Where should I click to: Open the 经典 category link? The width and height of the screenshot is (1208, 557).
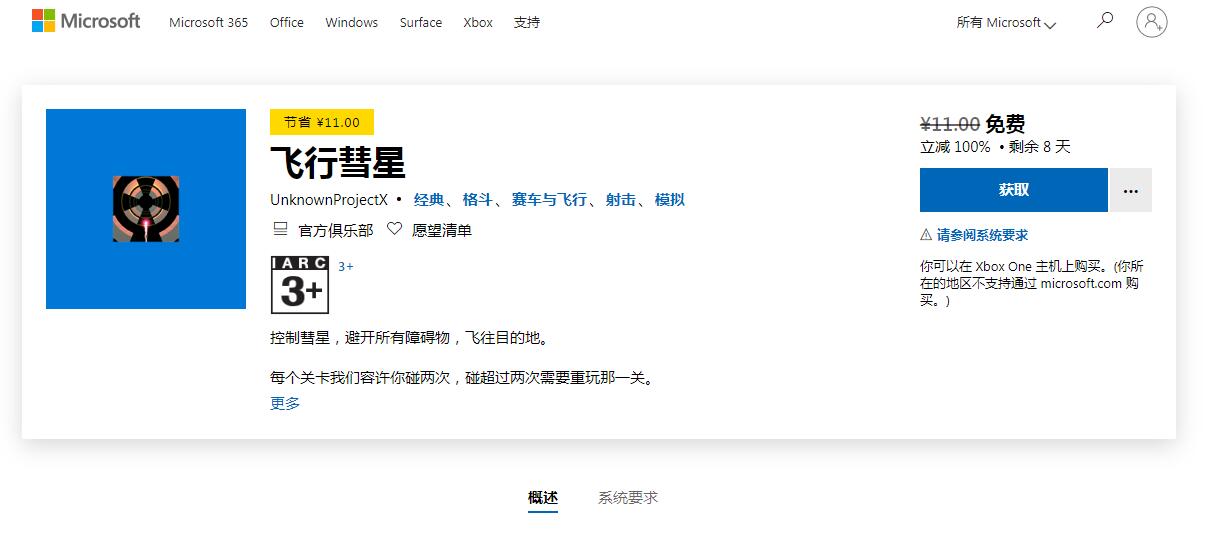[429, 200]
